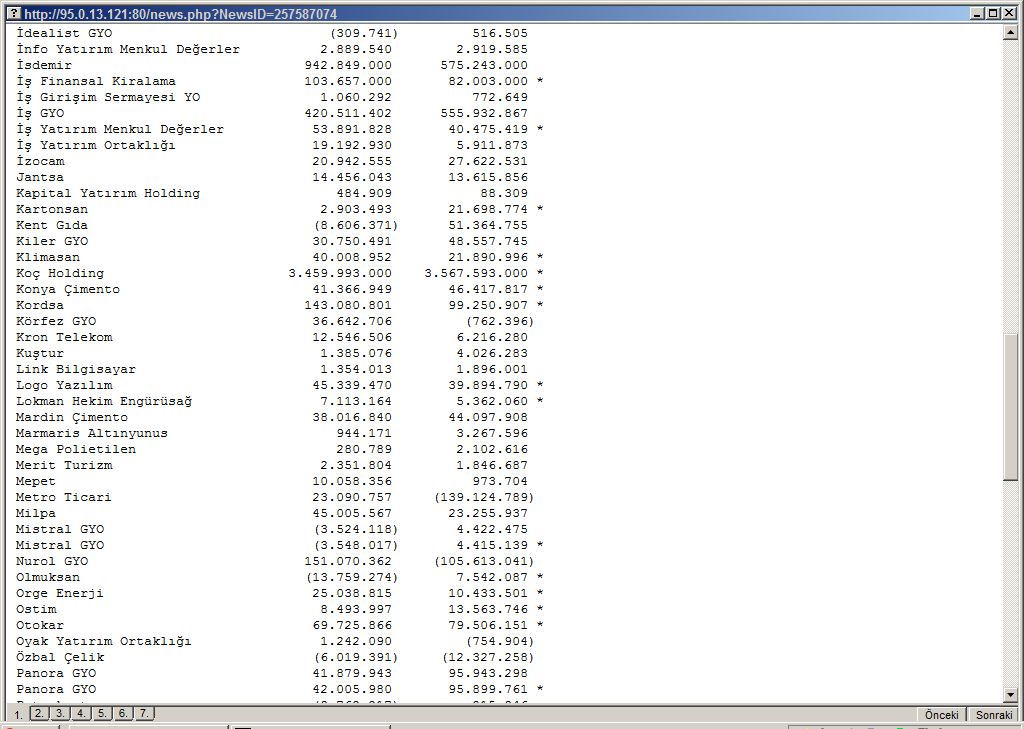Click Metro Ticari name
Viewport: 1024px width, 729px height.
click(x=64, y=497)
